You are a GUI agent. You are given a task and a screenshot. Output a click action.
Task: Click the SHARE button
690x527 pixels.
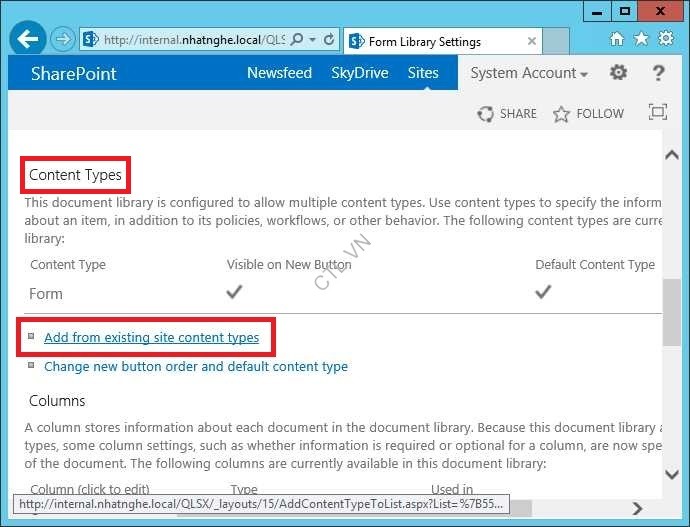pyautogui.click(x=508, y=114)
